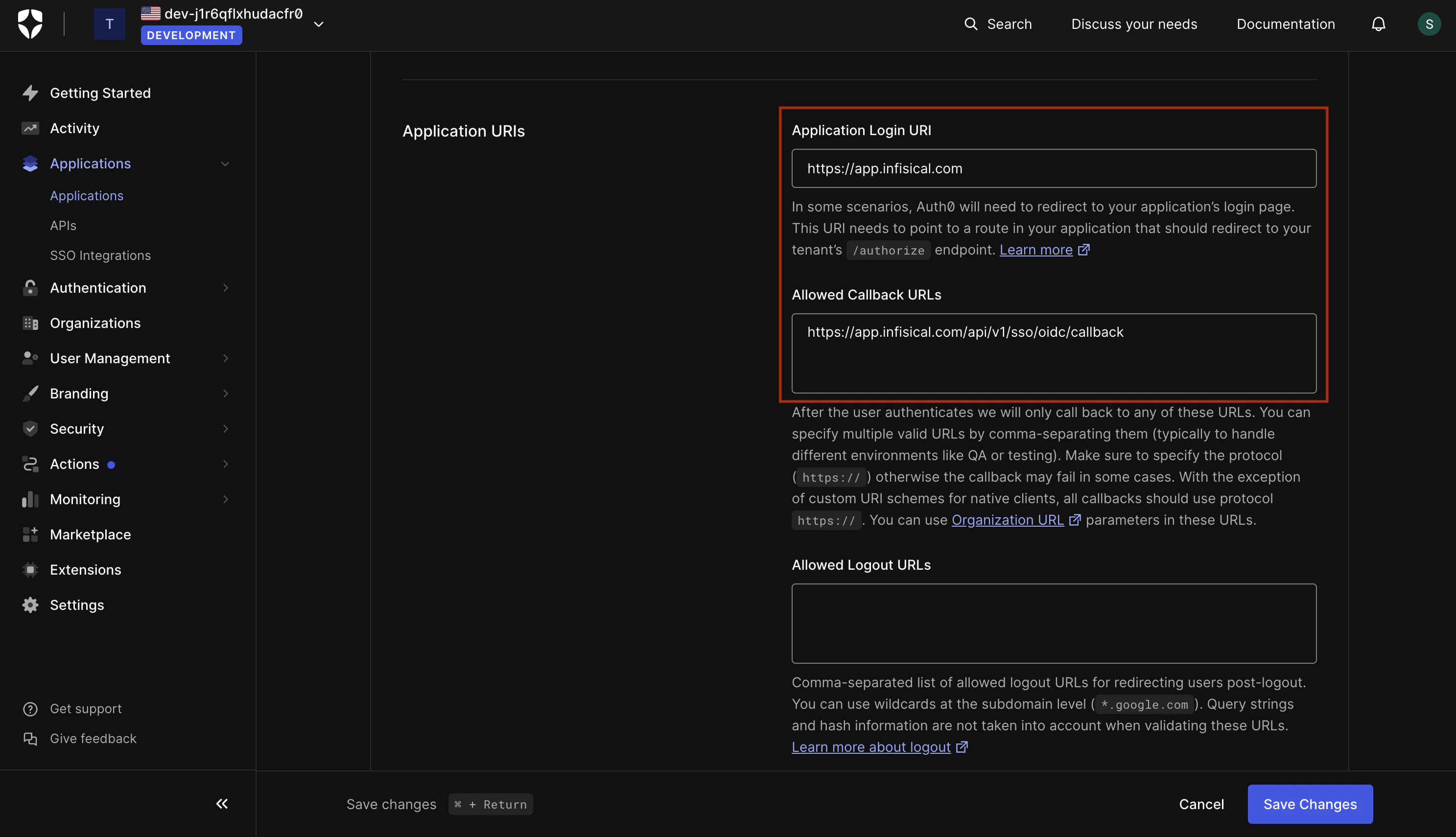
Task: Open Documentation in the top bar
Action: 1285,23
